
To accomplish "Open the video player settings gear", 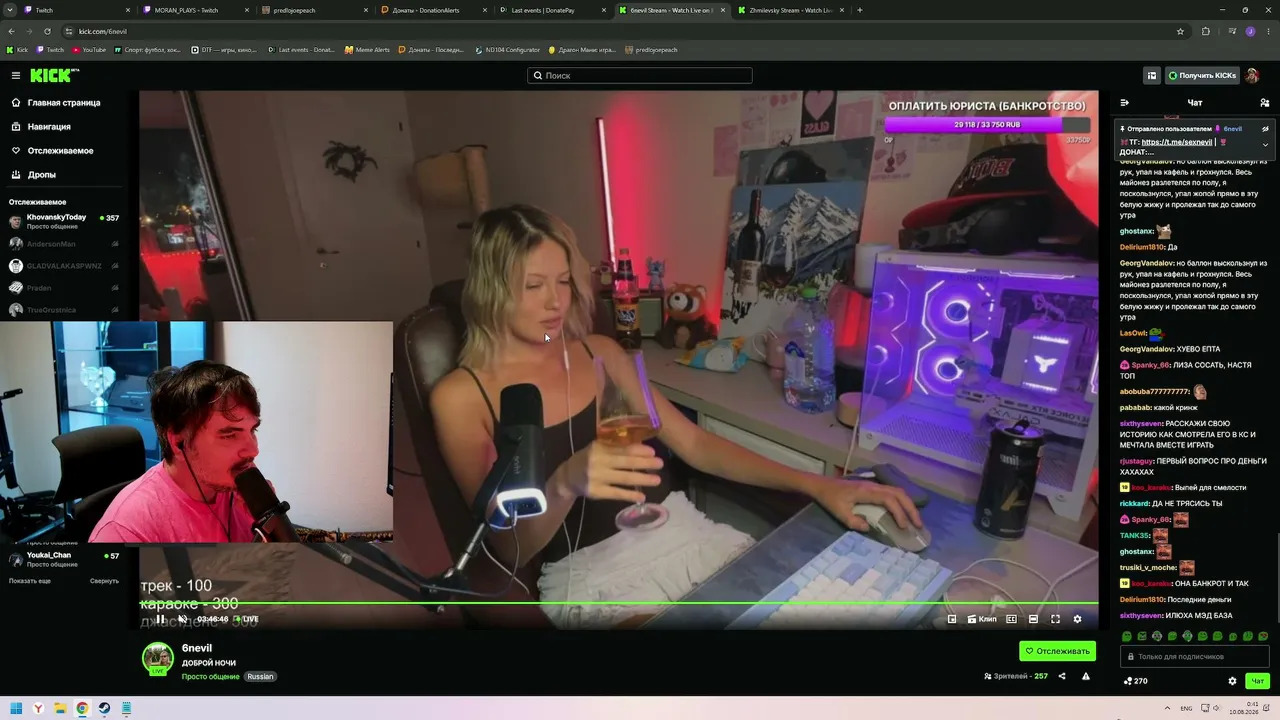I will click(x=1077, y=619).
